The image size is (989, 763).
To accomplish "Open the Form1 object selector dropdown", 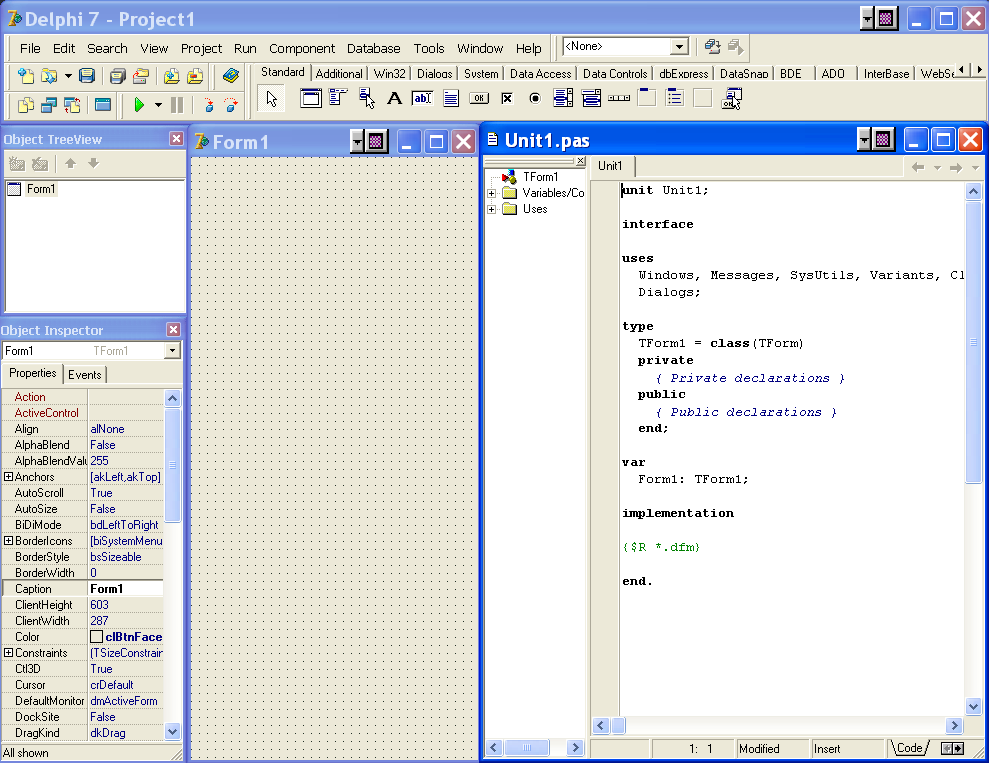I will pyautogui.click(x=172, y=351).
